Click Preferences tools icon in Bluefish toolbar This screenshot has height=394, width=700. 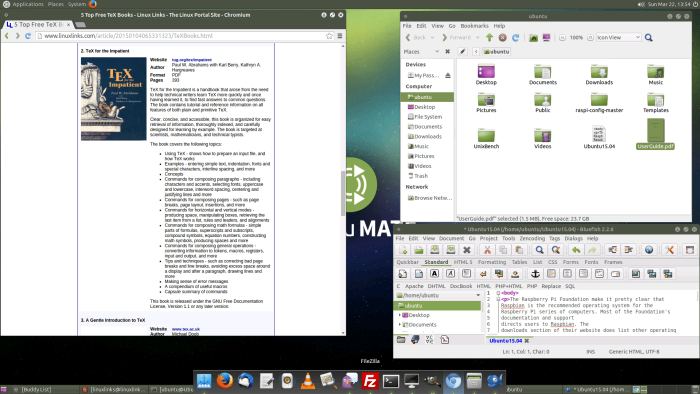tap(669, 250)
